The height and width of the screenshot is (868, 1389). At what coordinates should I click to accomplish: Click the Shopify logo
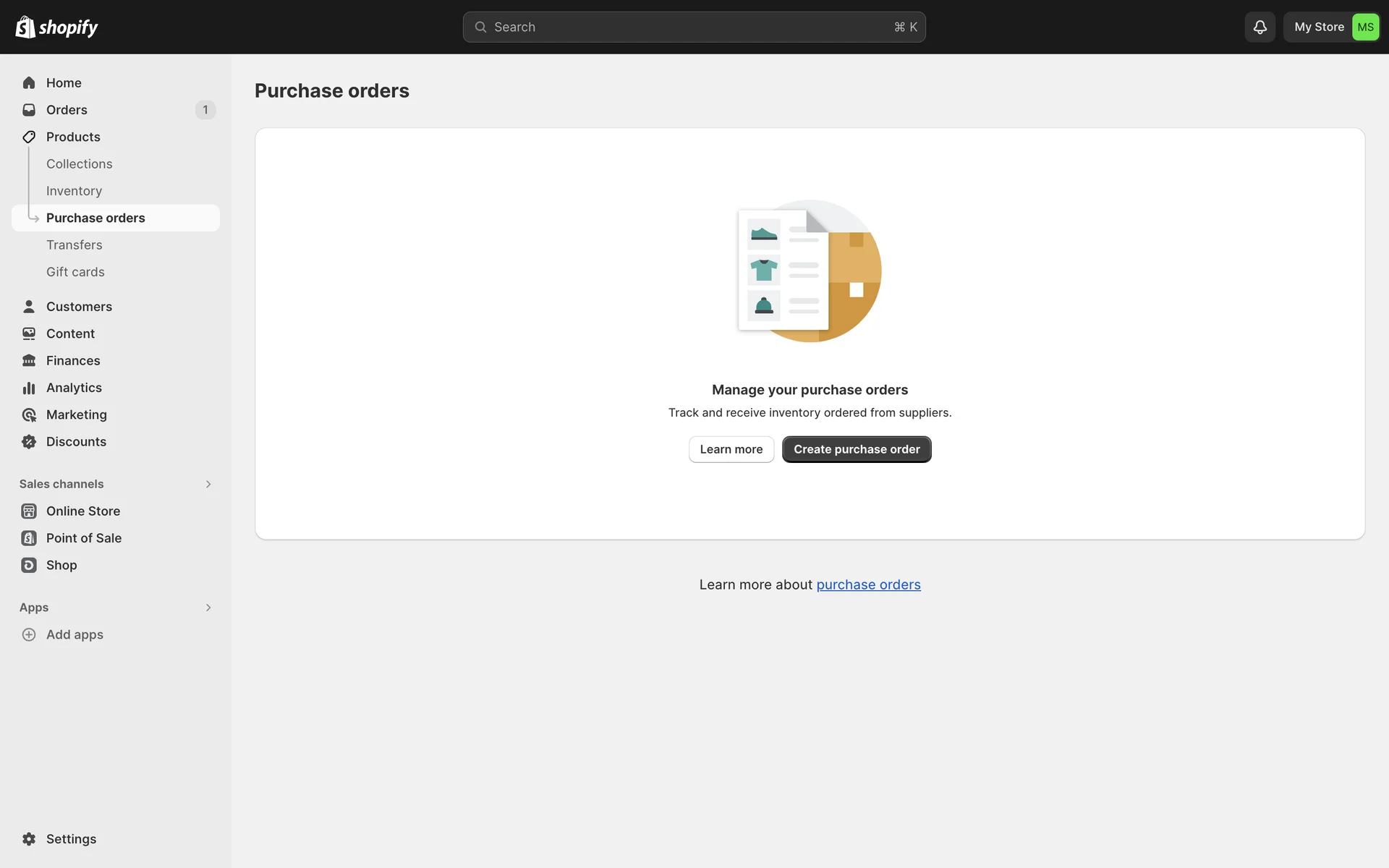(56, 27)
